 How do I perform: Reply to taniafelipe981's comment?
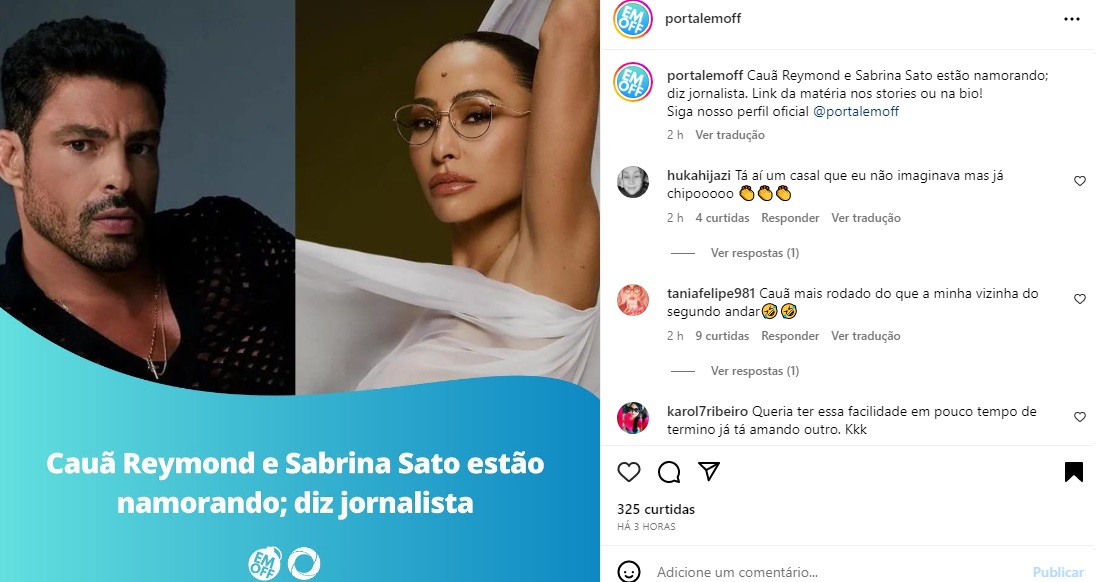tap(790, 336)
